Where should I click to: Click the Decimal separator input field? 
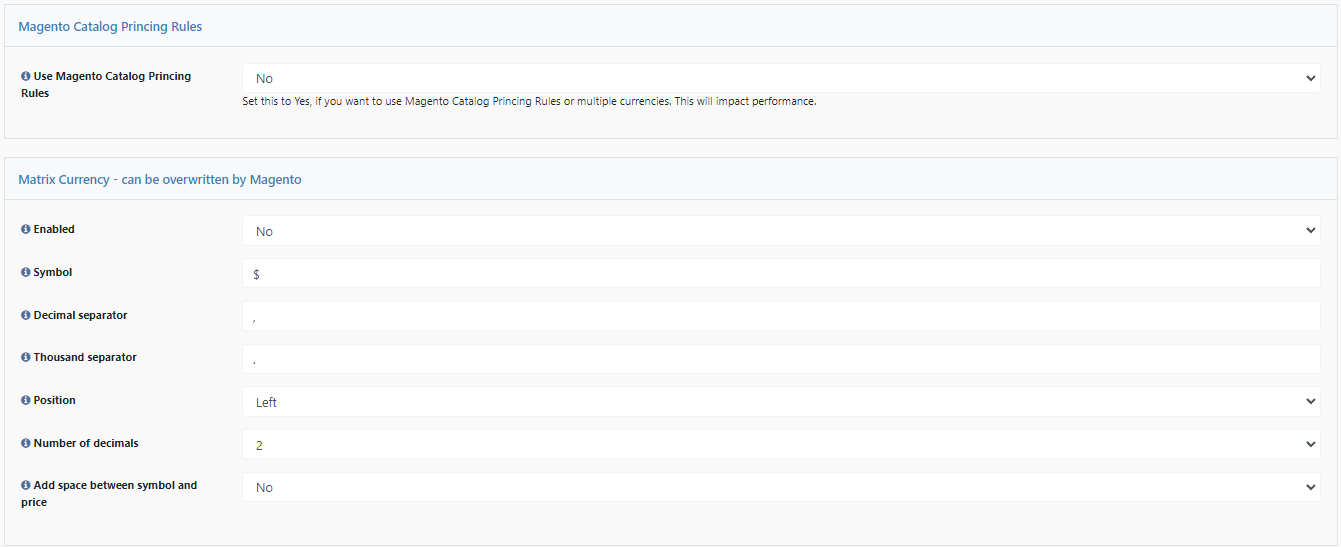(781, 316)
